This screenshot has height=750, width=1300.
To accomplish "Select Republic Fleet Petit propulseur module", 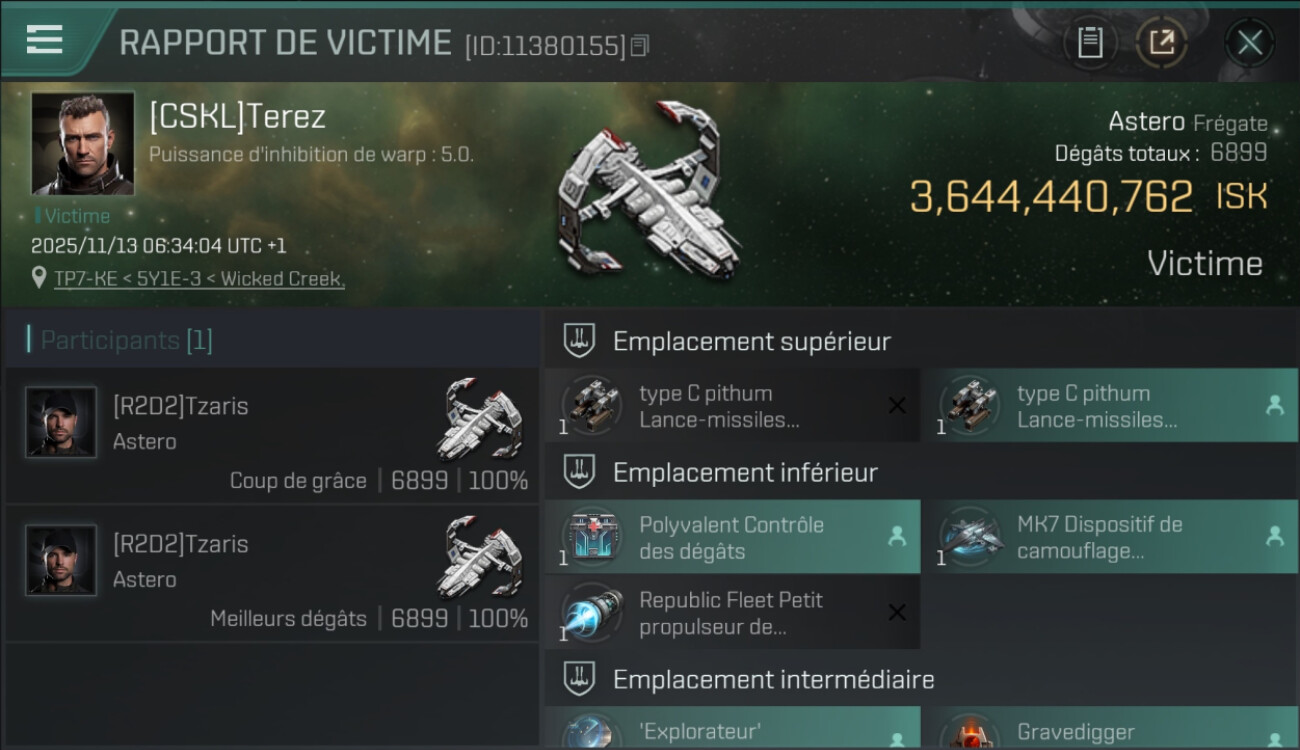I will tap(732, 612).
